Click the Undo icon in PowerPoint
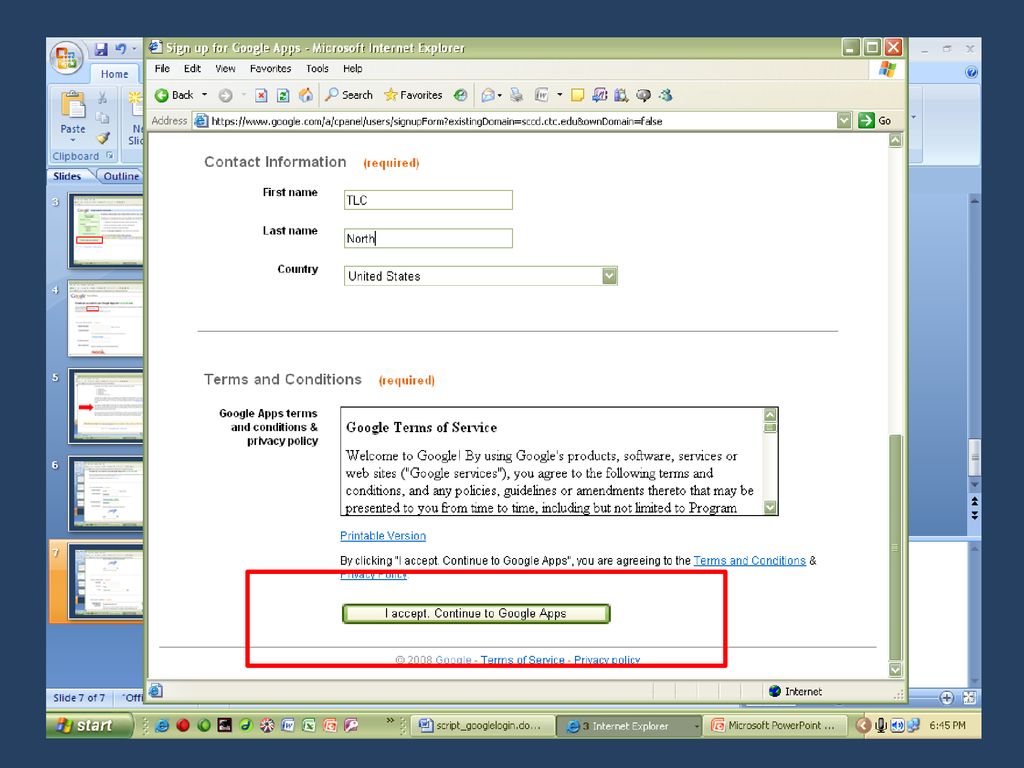 120,49
